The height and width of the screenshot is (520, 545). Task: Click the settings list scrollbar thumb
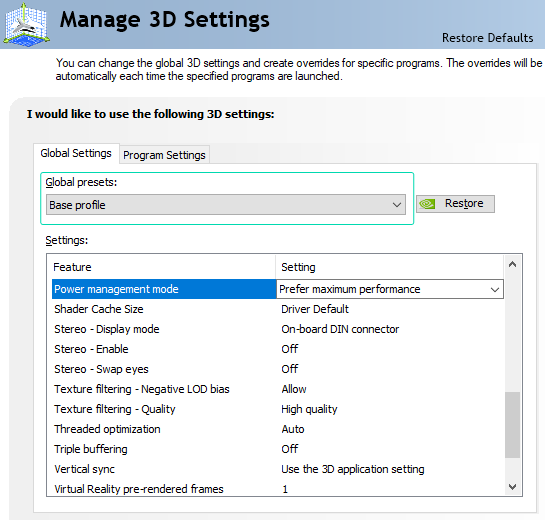coord(512,425)
